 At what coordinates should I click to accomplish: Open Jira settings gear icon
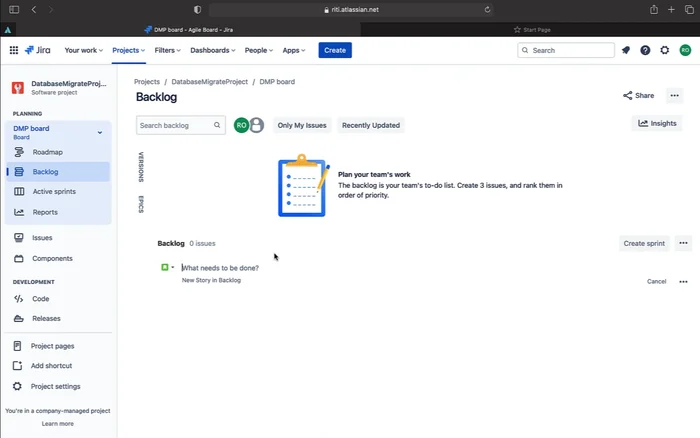tap(665, 50)
